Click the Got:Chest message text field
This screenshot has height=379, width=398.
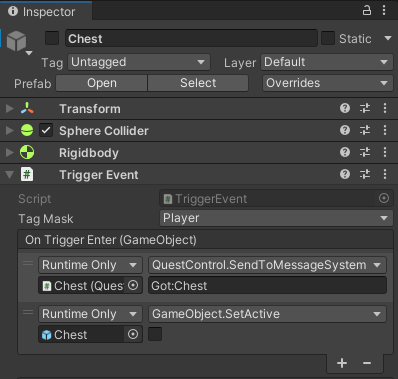point(268,285)
